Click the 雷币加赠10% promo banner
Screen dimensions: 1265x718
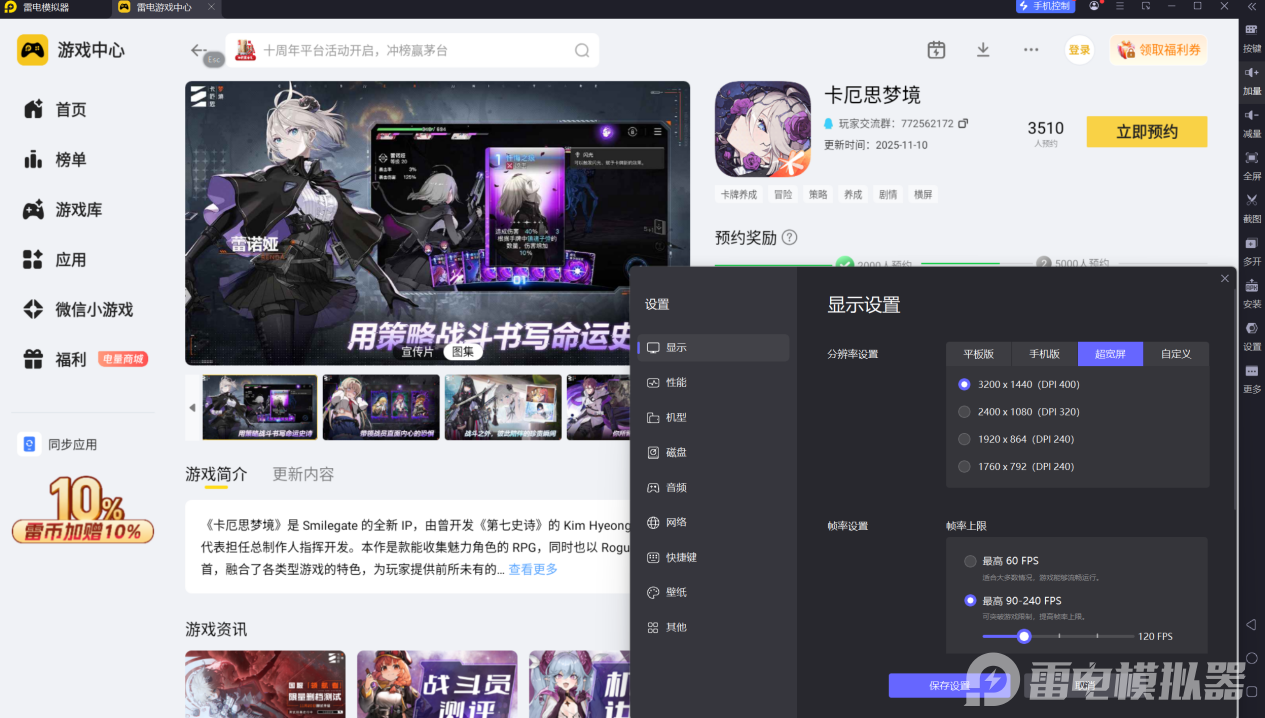pos(83,510)
